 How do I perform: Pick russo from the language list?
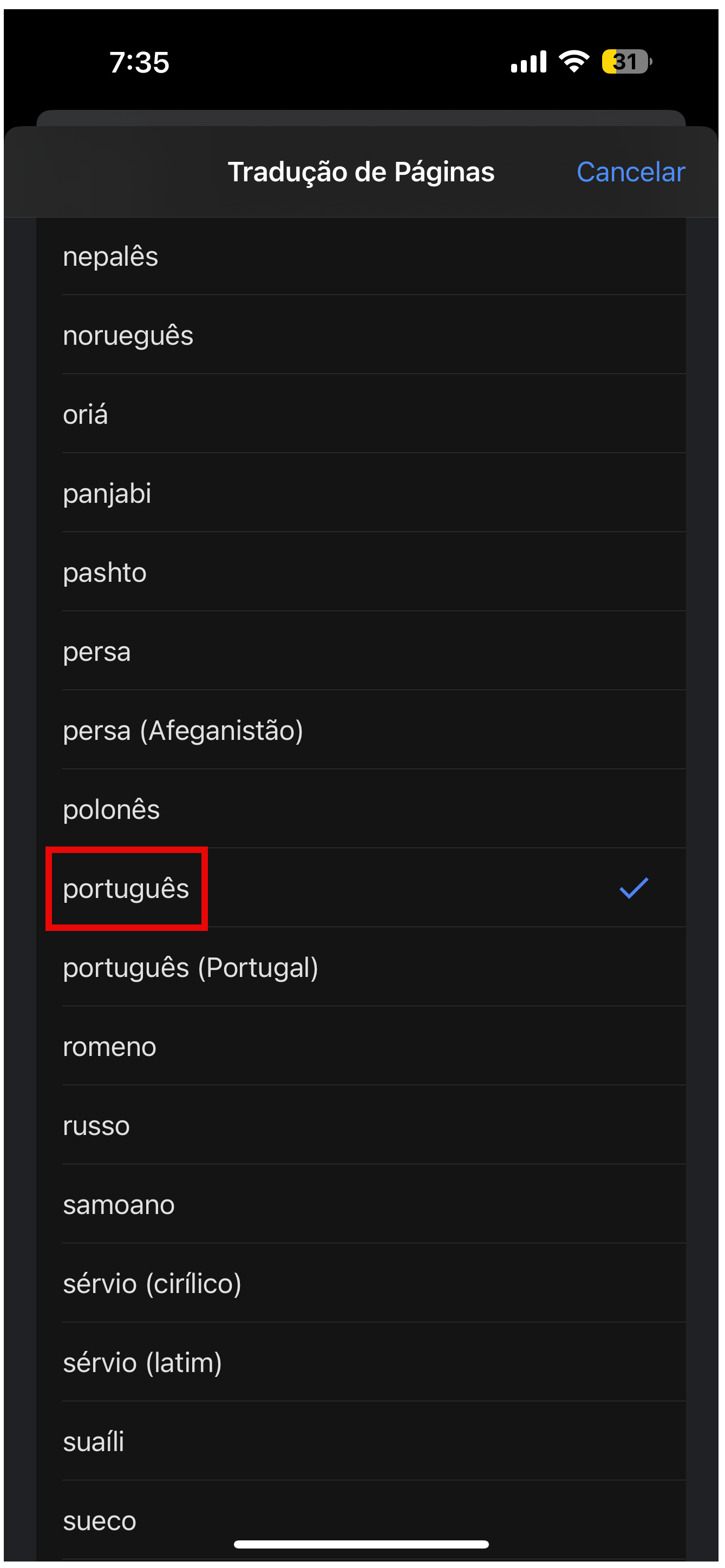(x=96, y=1126)
